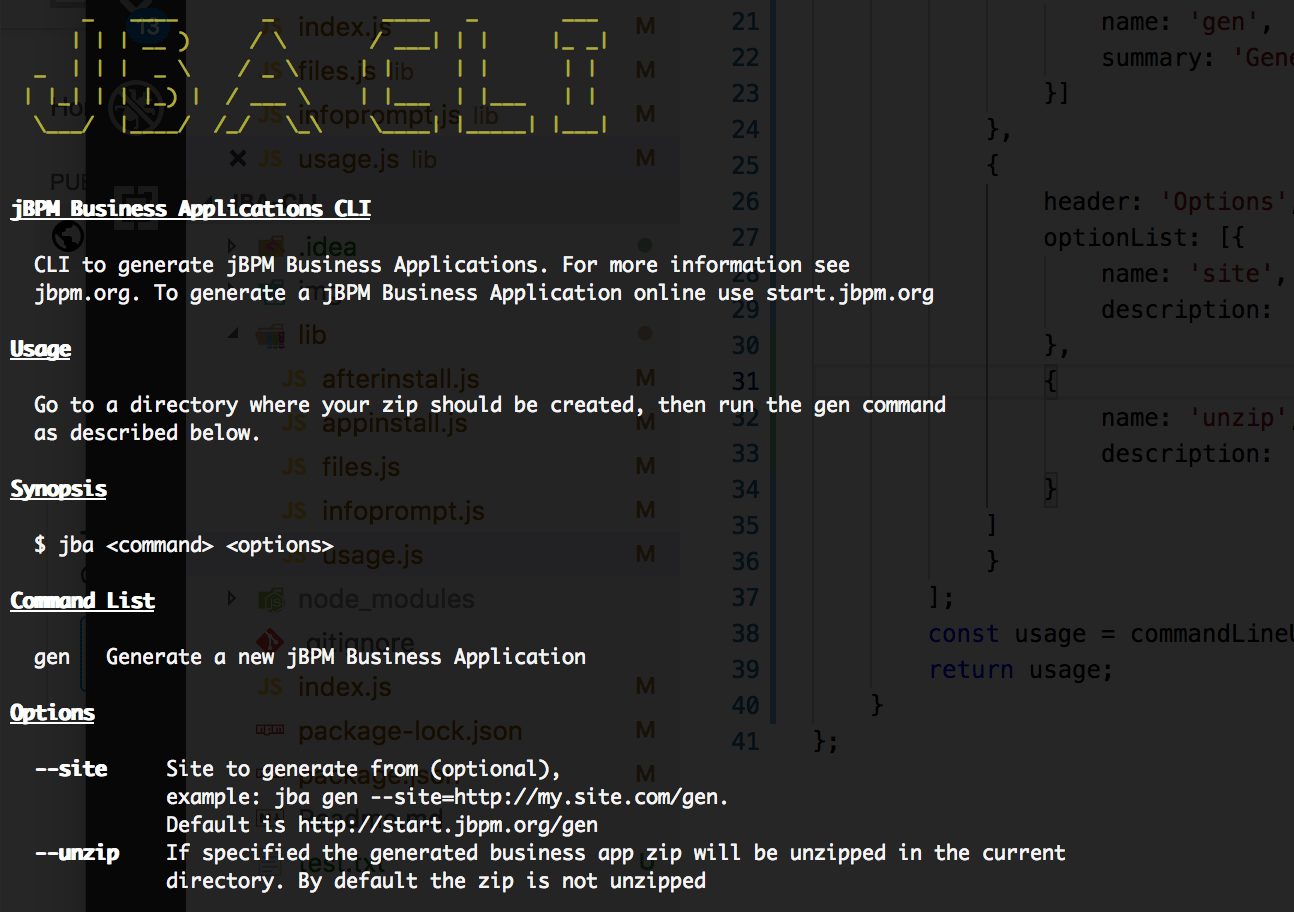Click "name: 'gen'" in the code editor
The height and width of the screenshot is (912, 1294).
click(x=1179, y=22)
